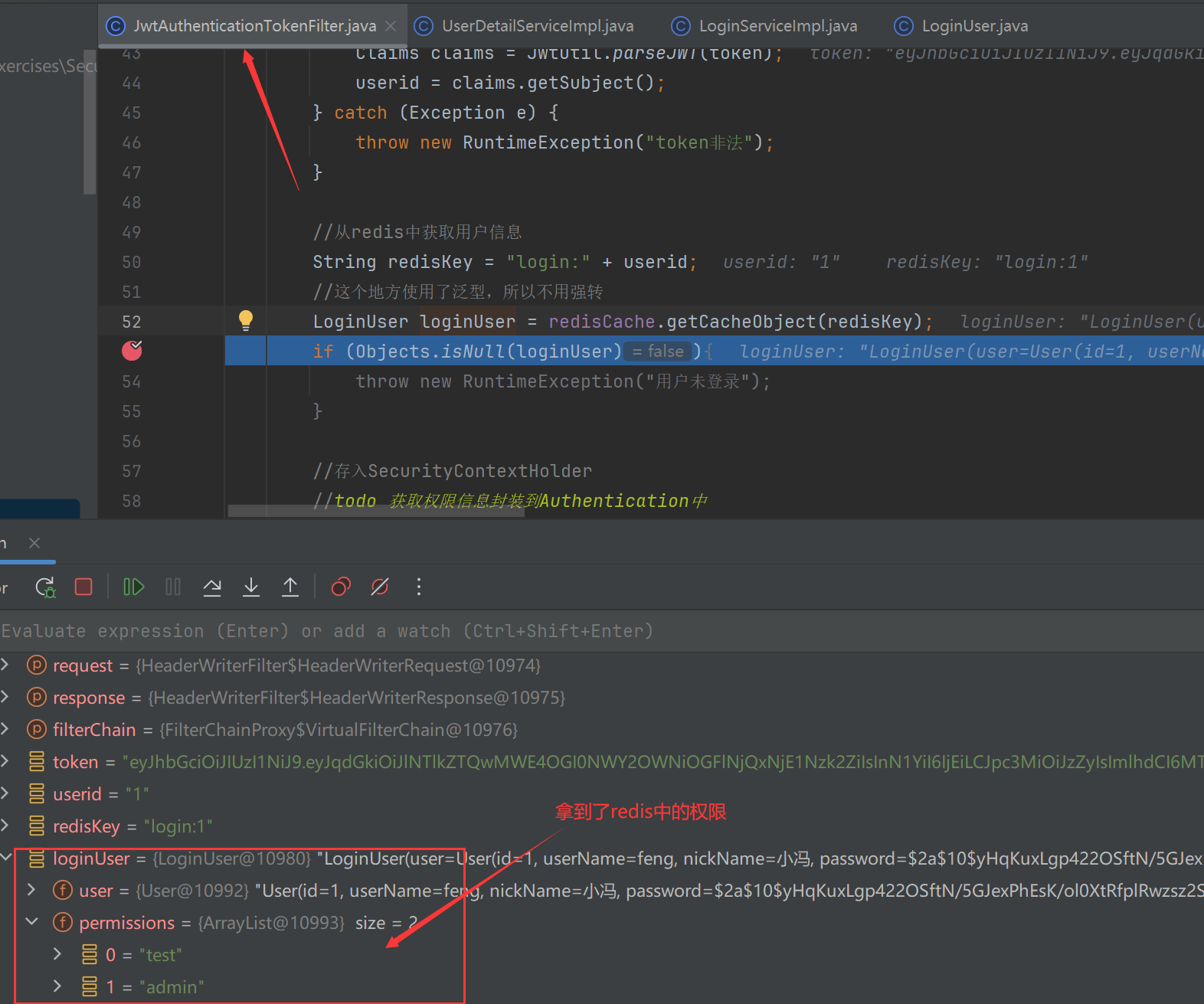1204x1004 pixels.
Task: Click the field icon beside permissions
Action: pos(63,922)
